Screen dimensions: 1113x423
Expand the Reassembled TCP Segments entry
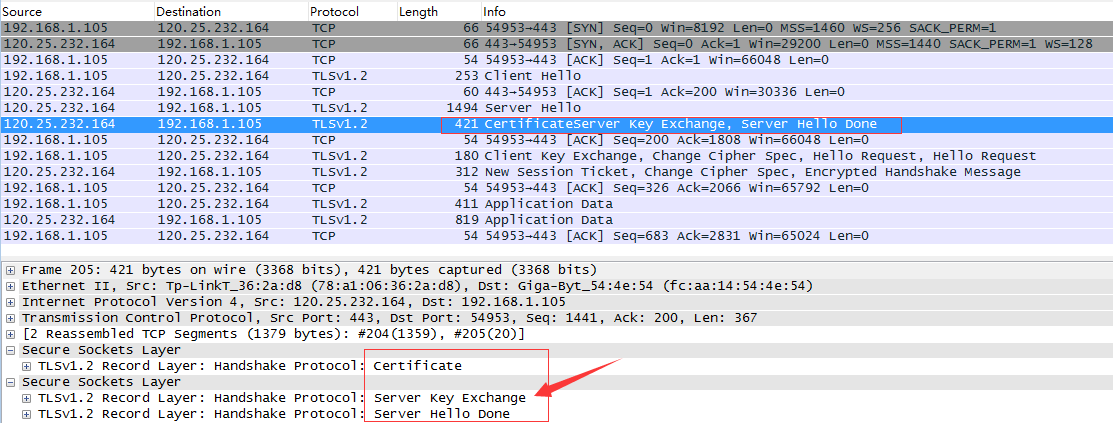[x=11, y=334]
